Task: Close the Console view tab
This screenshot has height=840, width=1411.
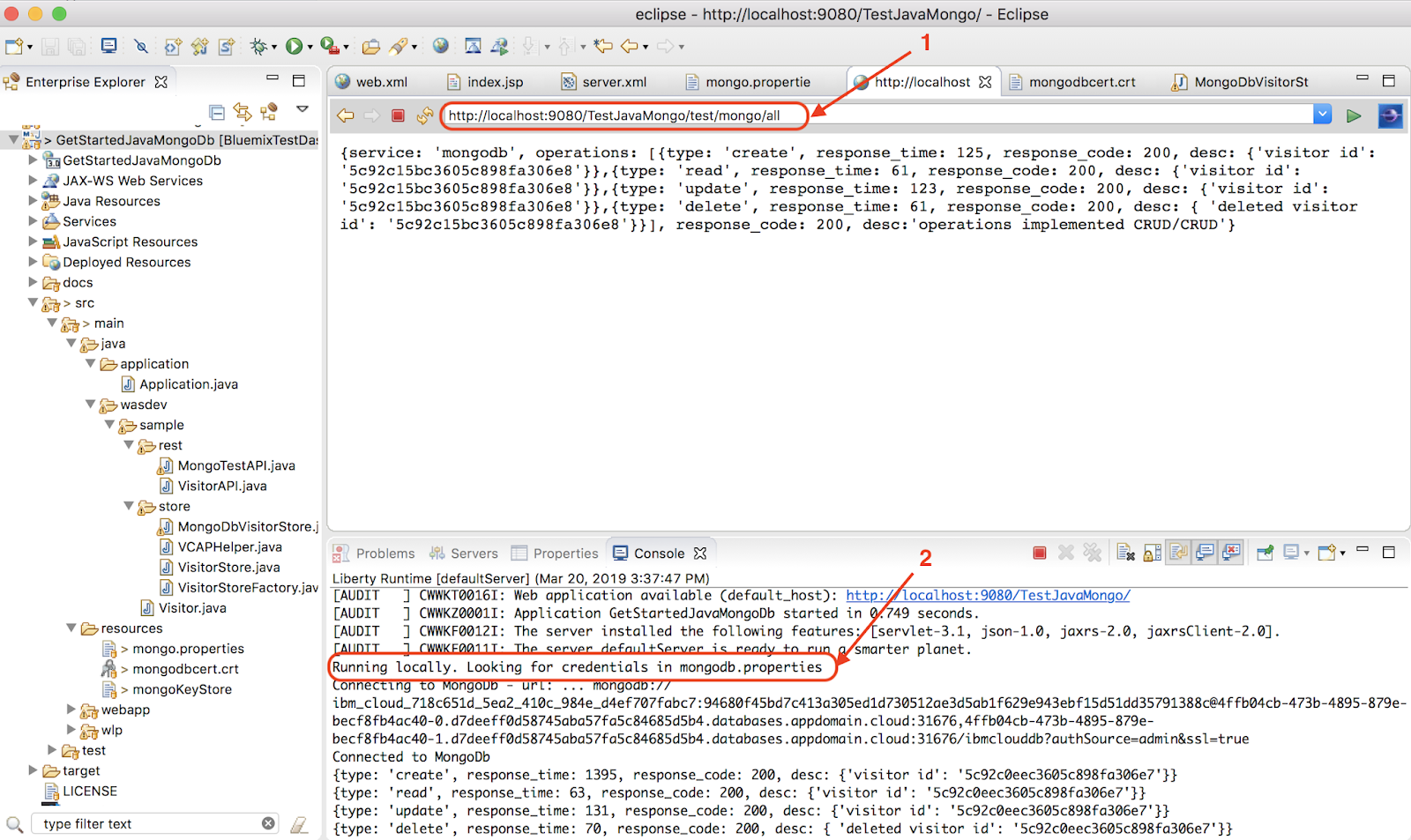Action: pos(700,554)
